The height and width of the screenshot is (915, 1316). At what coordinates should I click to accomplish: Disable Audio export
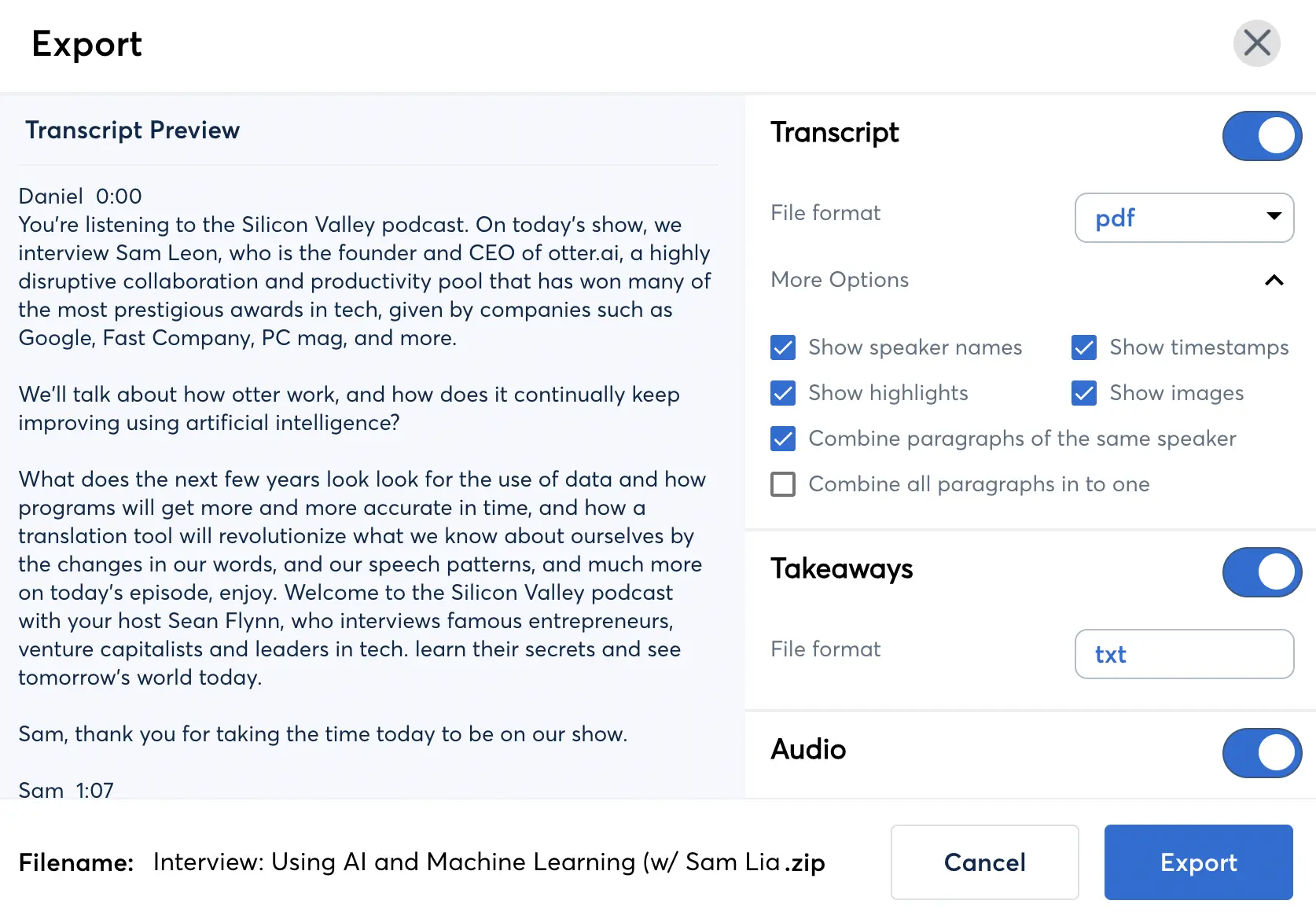(1262, 752)
